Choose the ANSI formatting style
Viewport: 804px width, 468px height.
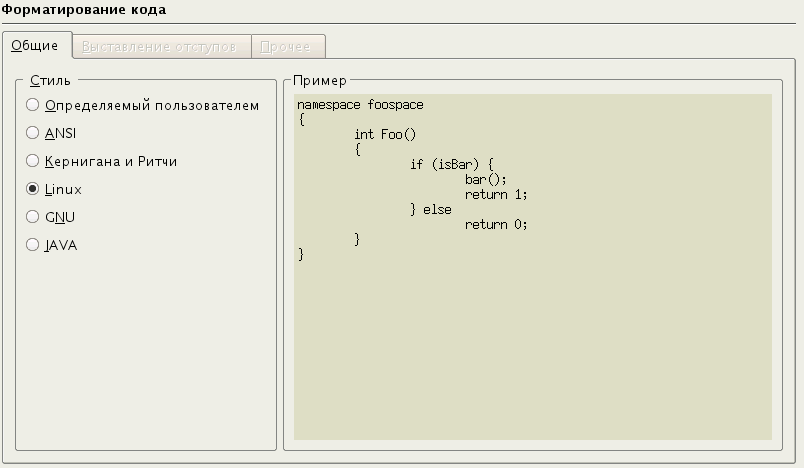[x=33, y=133]
